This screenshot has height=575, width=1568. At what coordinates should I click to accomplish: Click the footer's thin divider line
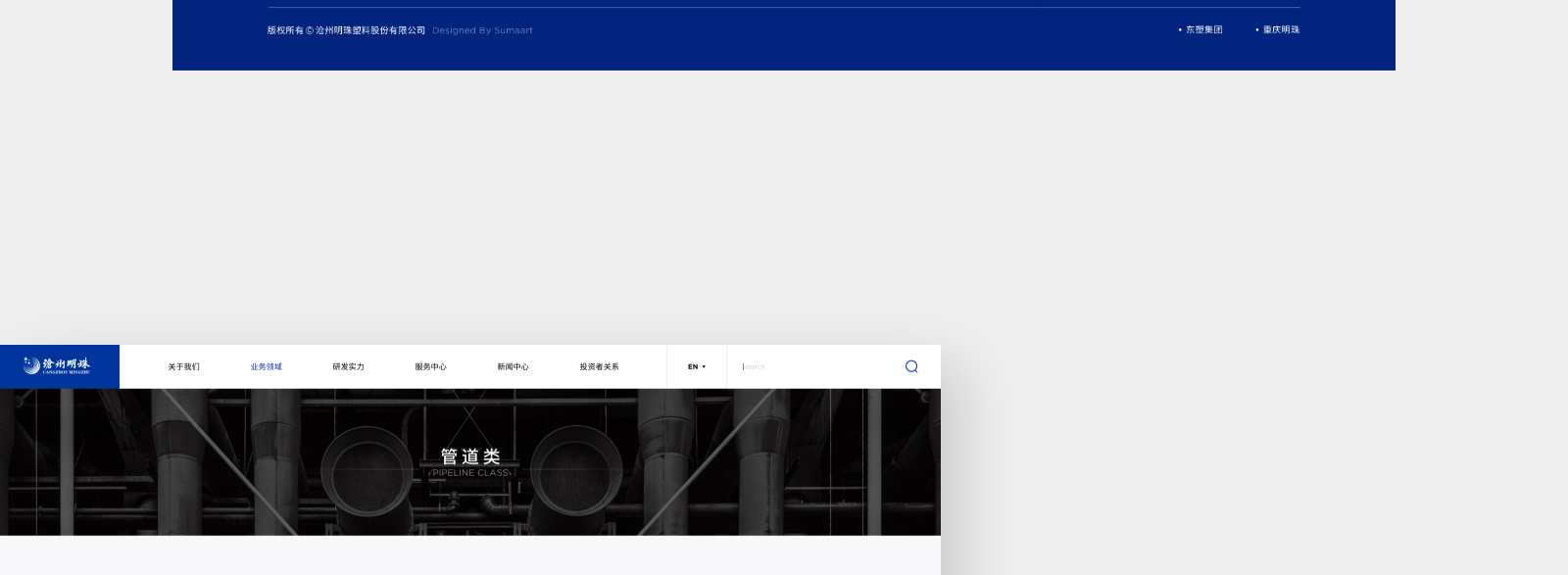(784, 8)
